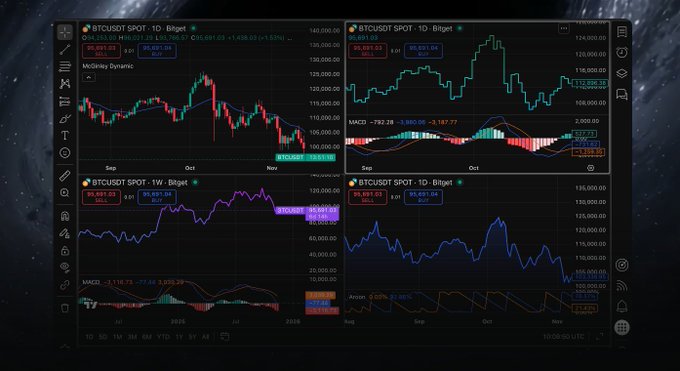The height and width of the screenshot is (371, 680).
Task: Toggle hide all drawings eye icon
Action: point(65,268)
